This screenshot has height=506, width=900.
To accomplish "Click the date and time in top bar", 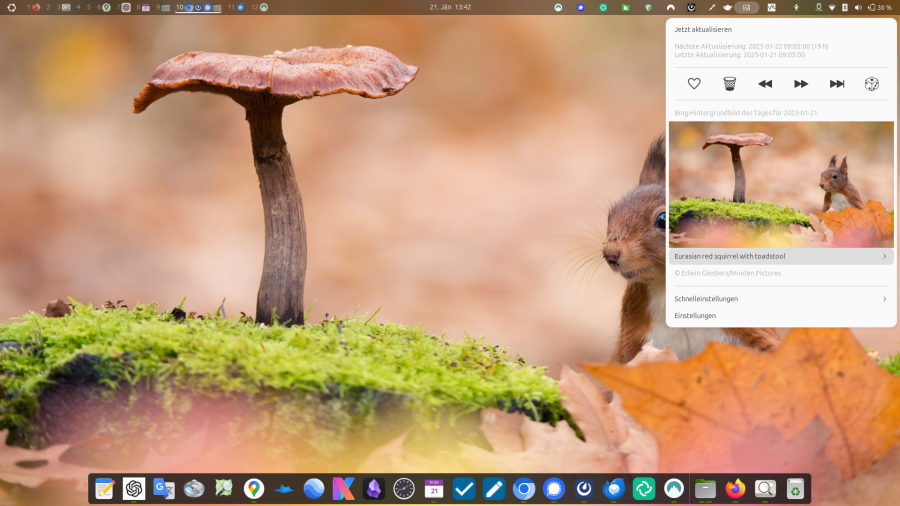I will 450,7.
